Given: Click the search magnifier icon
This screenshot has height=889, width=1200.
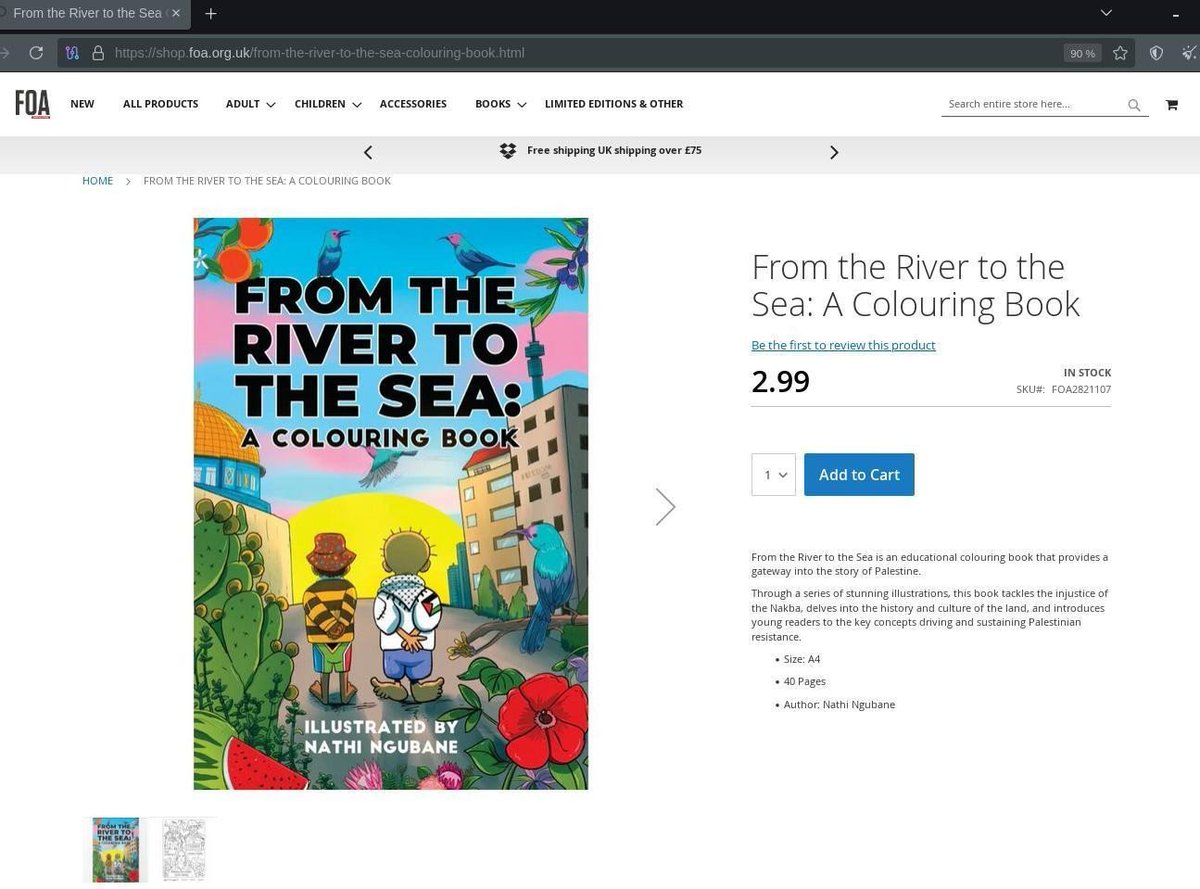Looking at the screenshot, I should [1134, 105].
